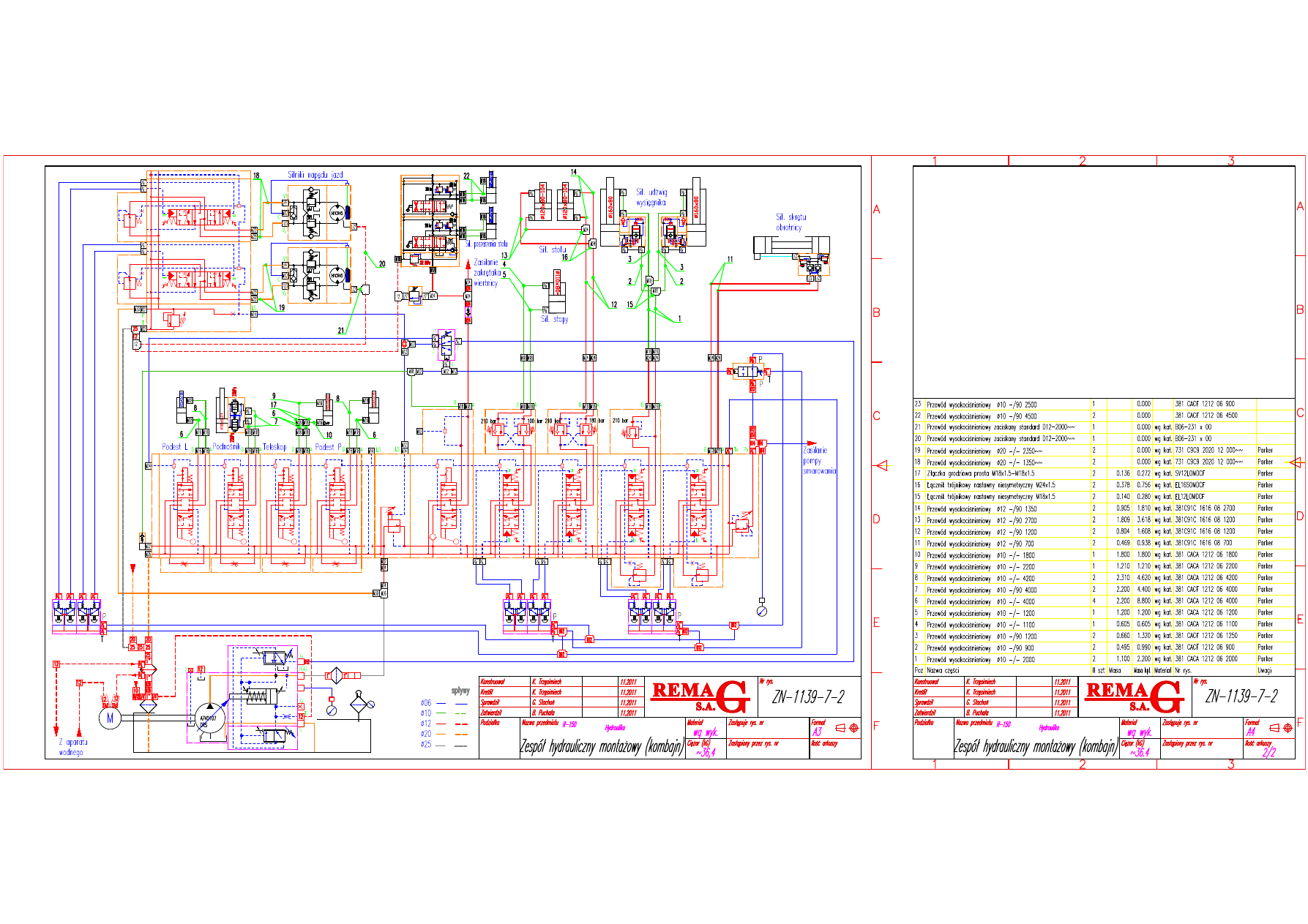Select the 'Podnośnik' valve section label

pos(226,446)
